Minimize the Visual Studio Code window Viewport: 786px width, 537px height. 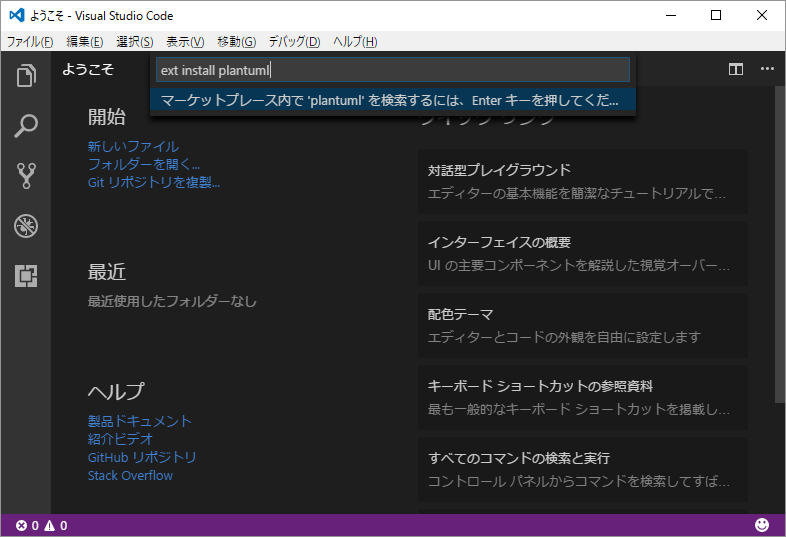pyautogui.click(x=671, y=16)
